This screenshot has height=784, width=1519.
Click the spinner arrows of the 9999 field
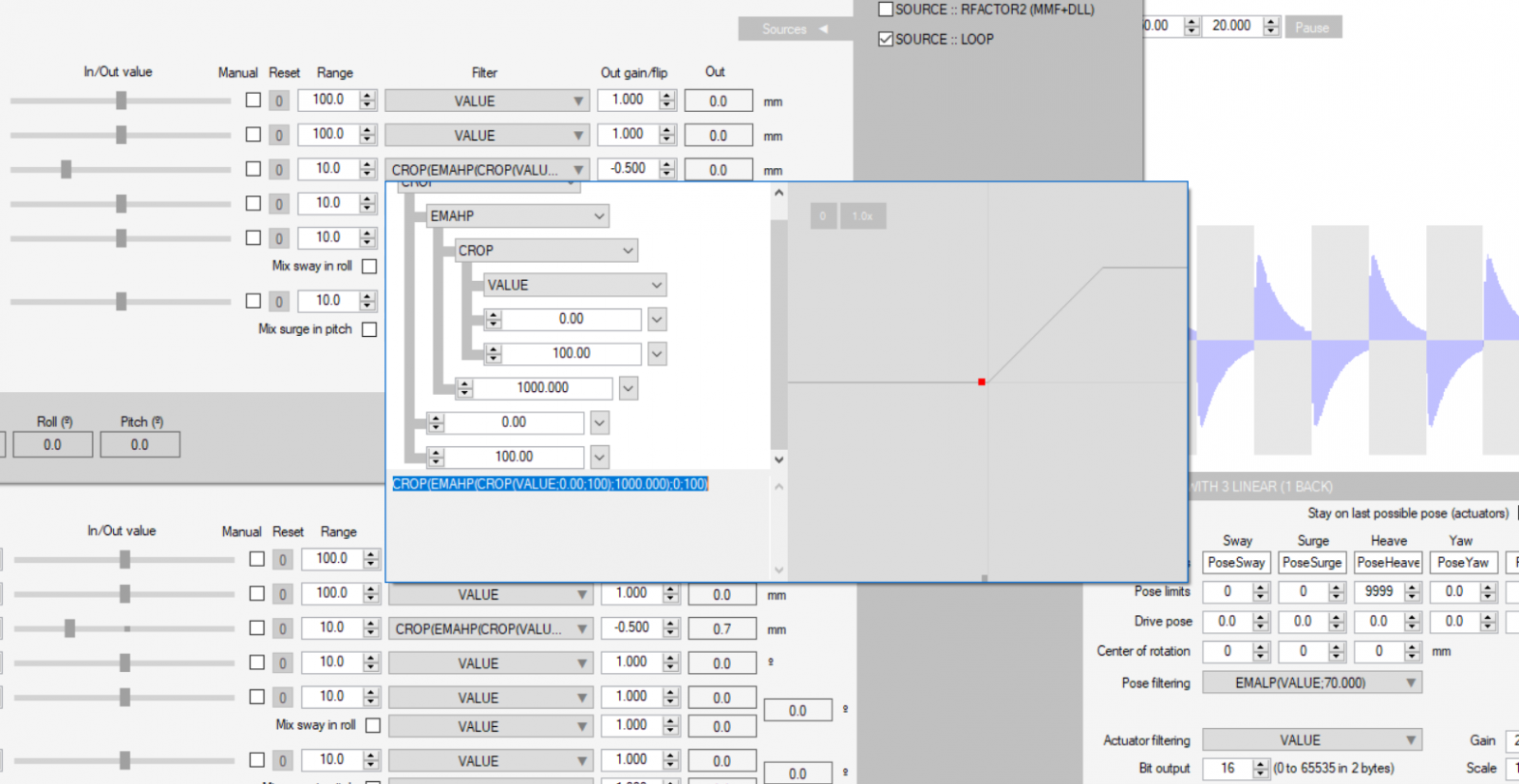[x=1413, y=592]
